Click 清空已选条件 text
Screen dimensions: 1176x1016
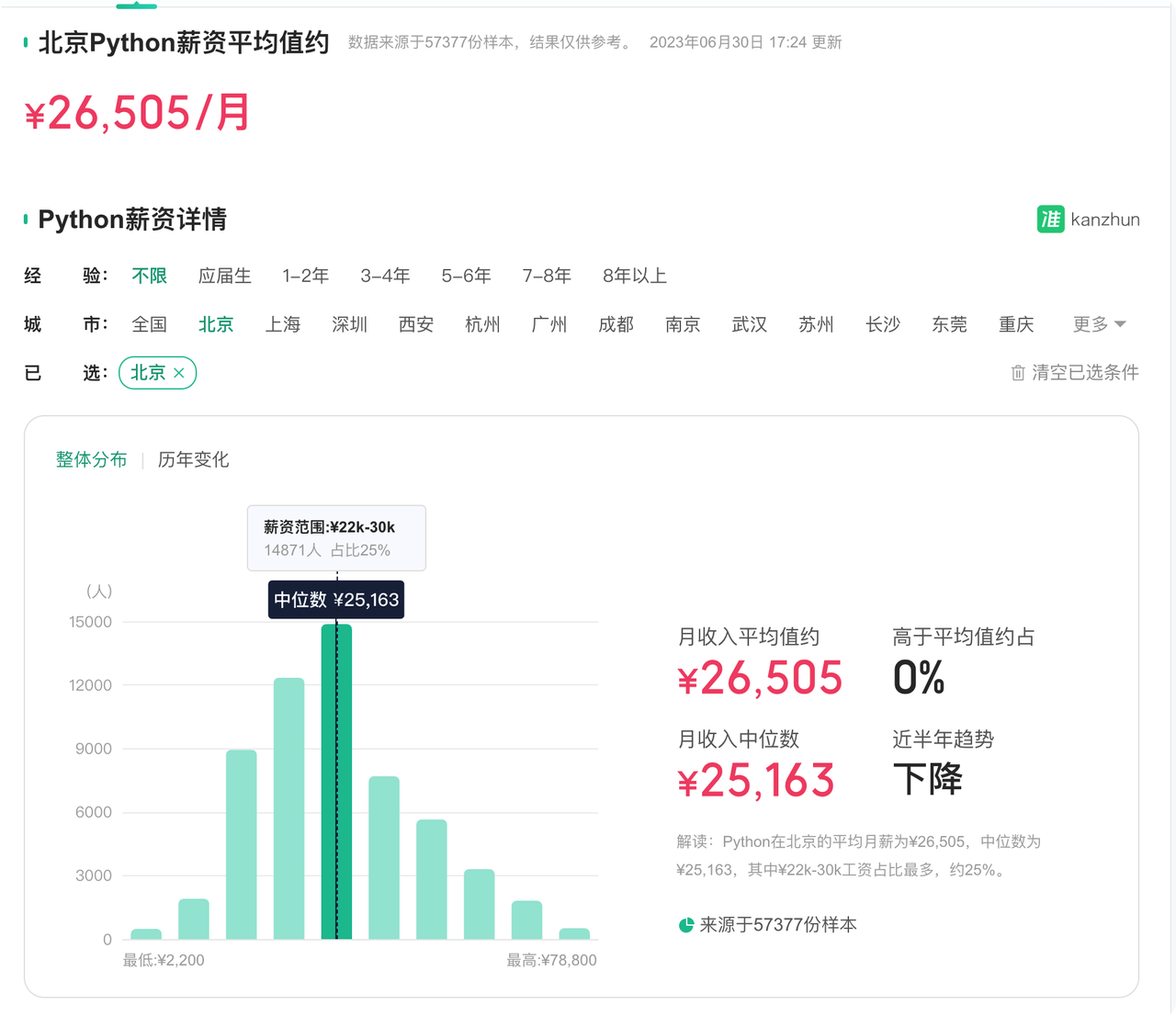click(1085, 373)
